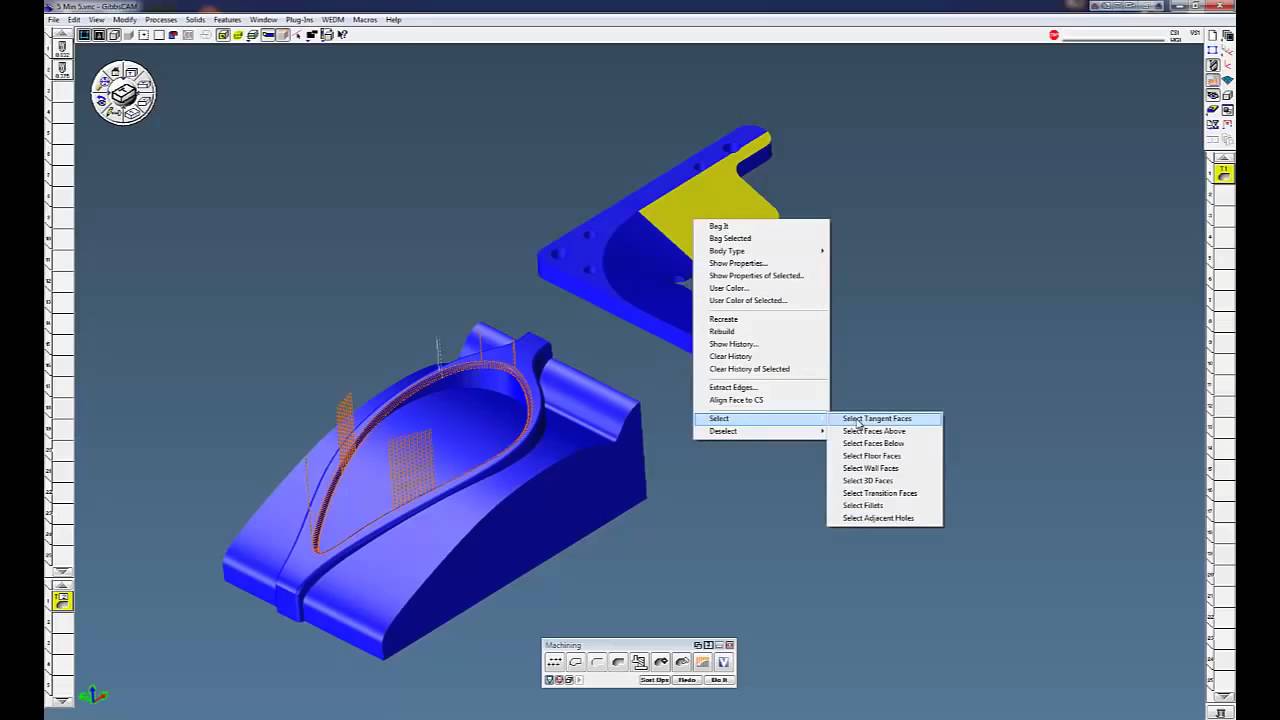Choose Select Fillets
This screenshot has width=1280, height=720.
884,505
